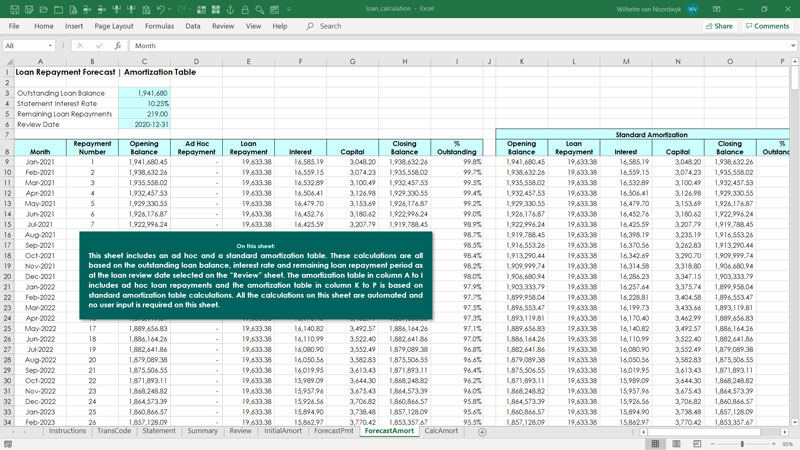Screen dimensions: 800x450
Task: Click the Save icon in the quick access toolbar
Action: pyautogui.click(x=14, y=9)
